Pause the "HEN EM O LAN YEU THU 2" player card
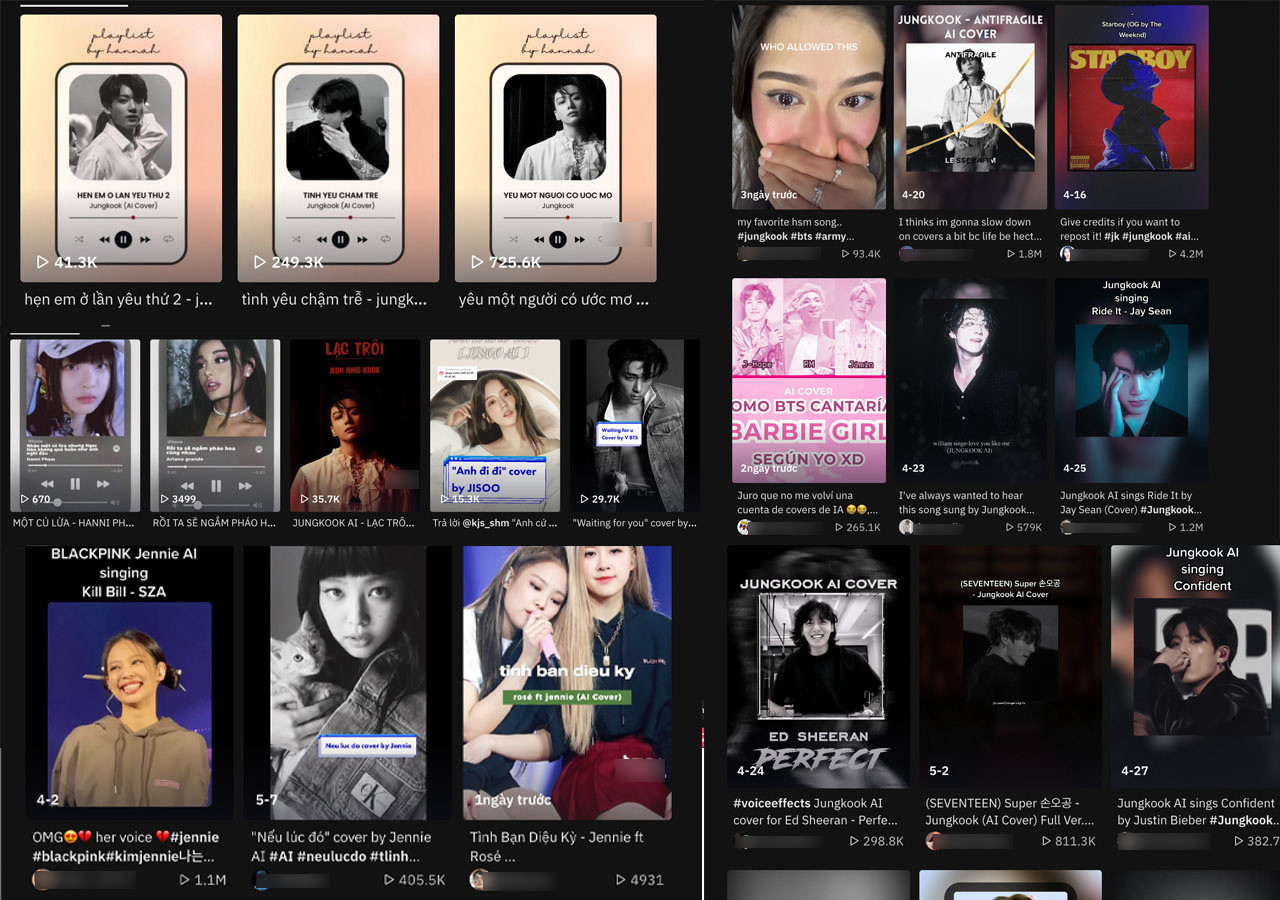 click(123, 239)
